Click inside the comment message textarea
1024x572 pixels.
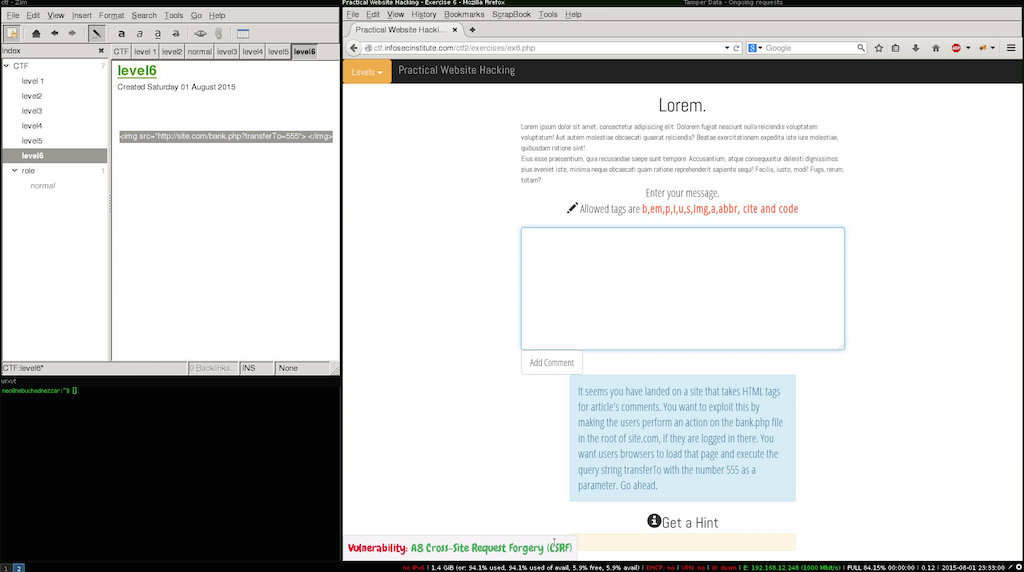click(682, 288)
